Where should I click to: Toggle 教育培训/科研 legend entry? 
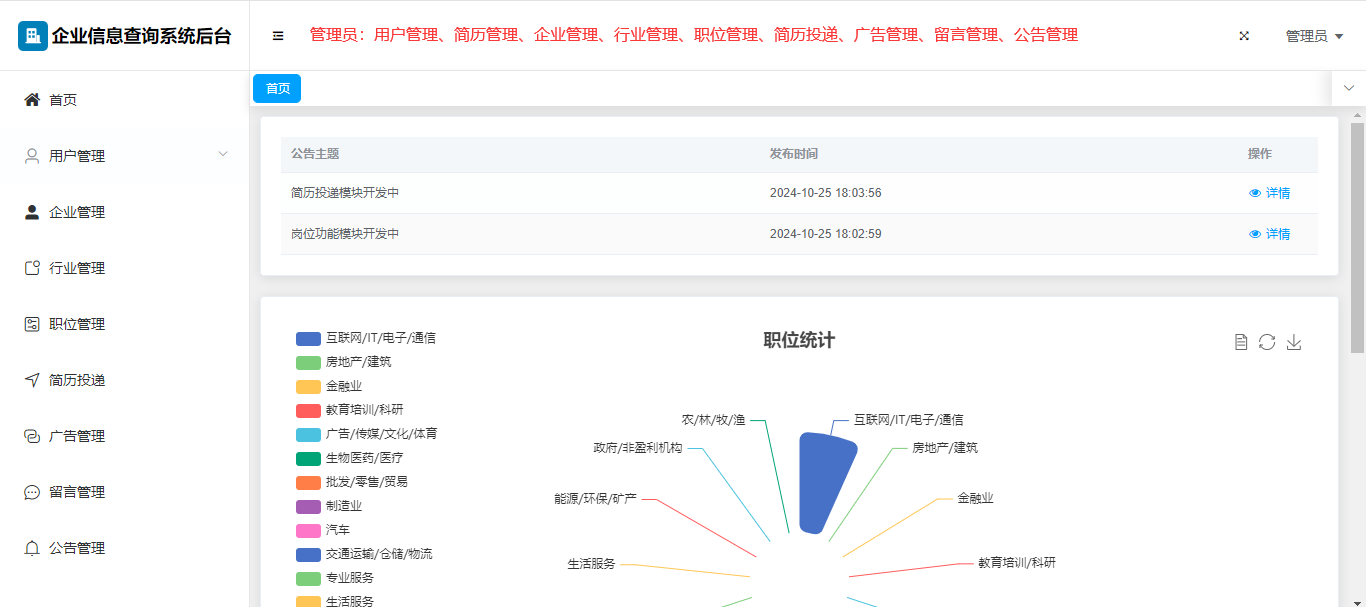coord(350,410)
